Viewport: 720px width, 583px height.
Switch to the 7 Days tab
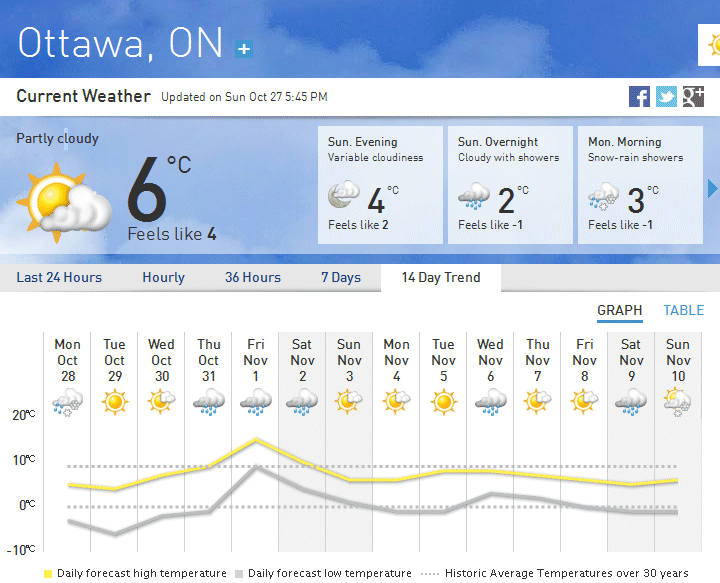tap(341, 277)
